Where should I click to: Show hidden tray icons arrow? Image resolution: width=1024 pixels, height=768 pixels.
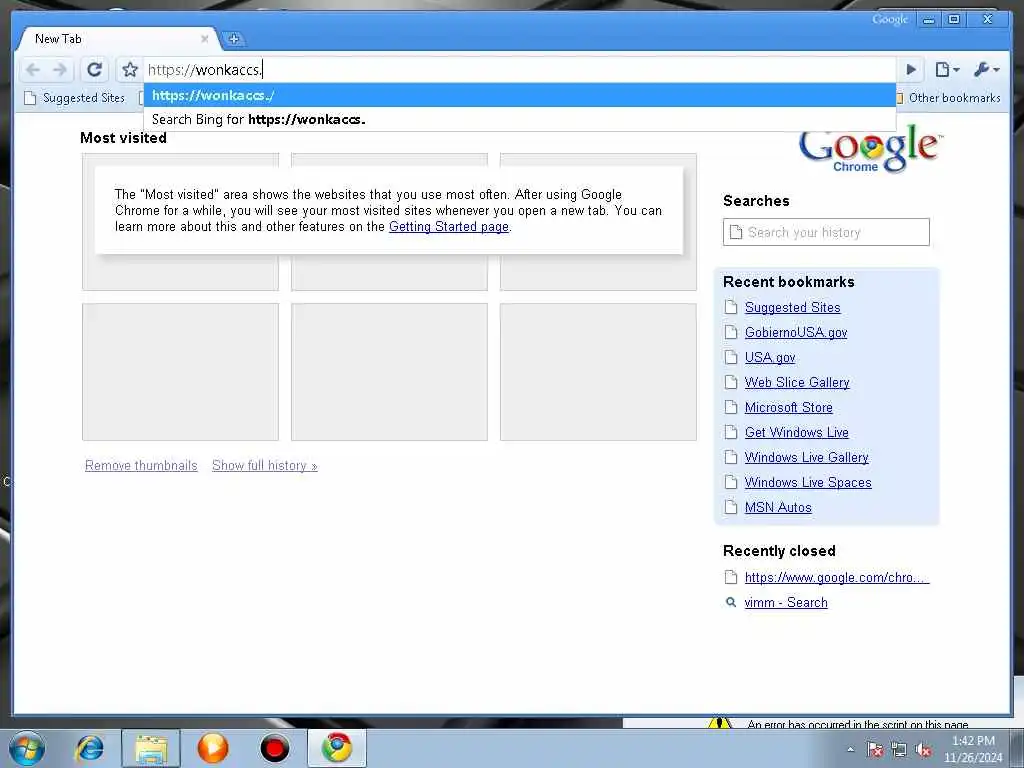click(850, 749)
